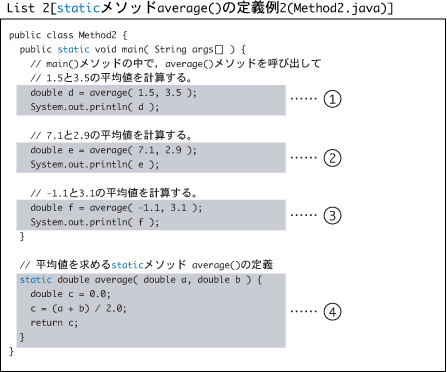Click the blue static in main declaration
447x372 pixels.
[x=73, y=50]
